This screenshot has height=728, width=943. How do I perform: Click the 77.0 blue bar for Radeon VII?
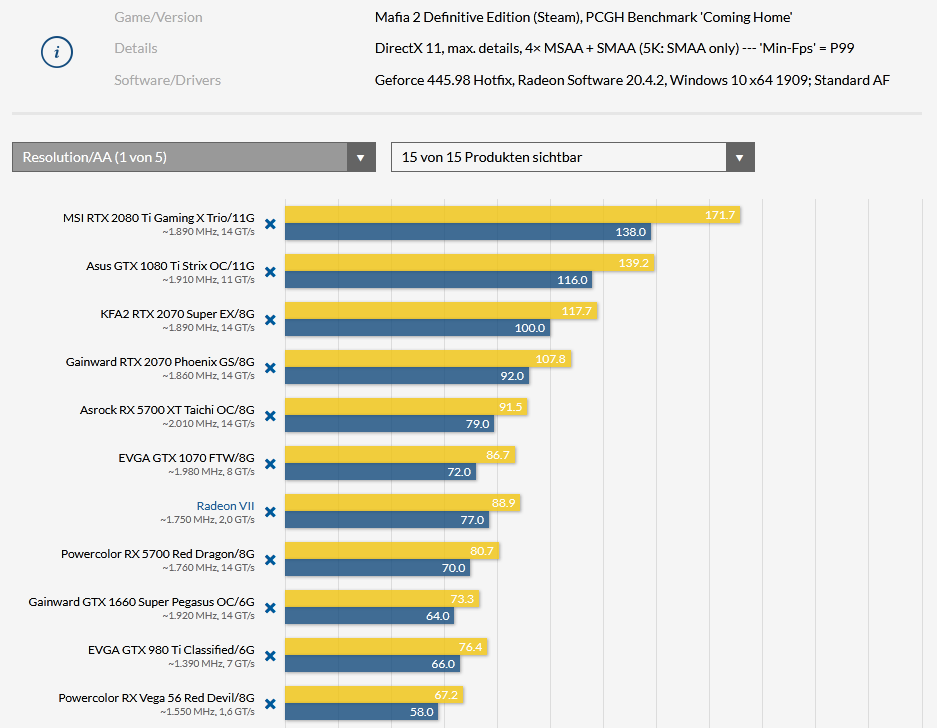387,520
